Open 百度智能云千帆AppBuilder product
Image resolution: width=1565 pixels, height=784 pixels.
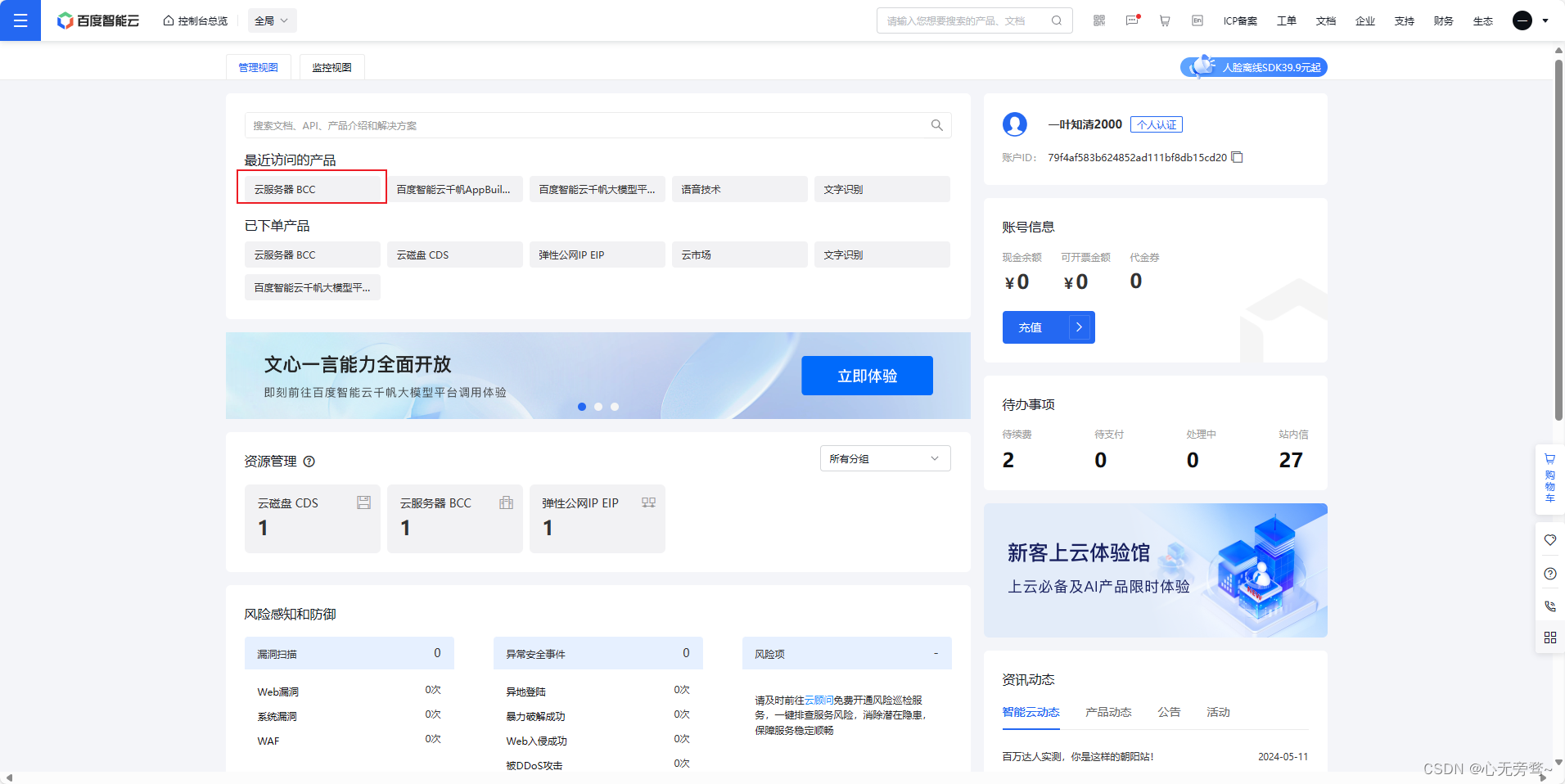tap(454, 189)
